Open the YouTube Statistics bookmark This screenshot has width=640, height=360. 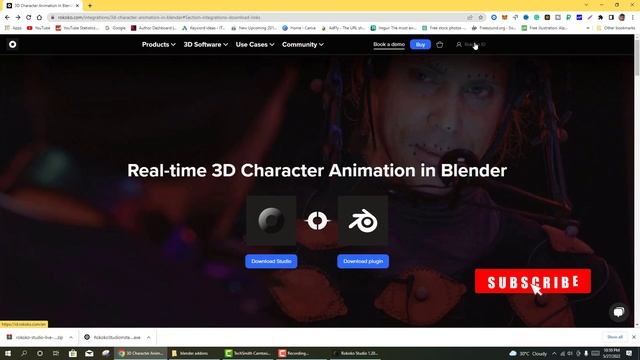77,28
